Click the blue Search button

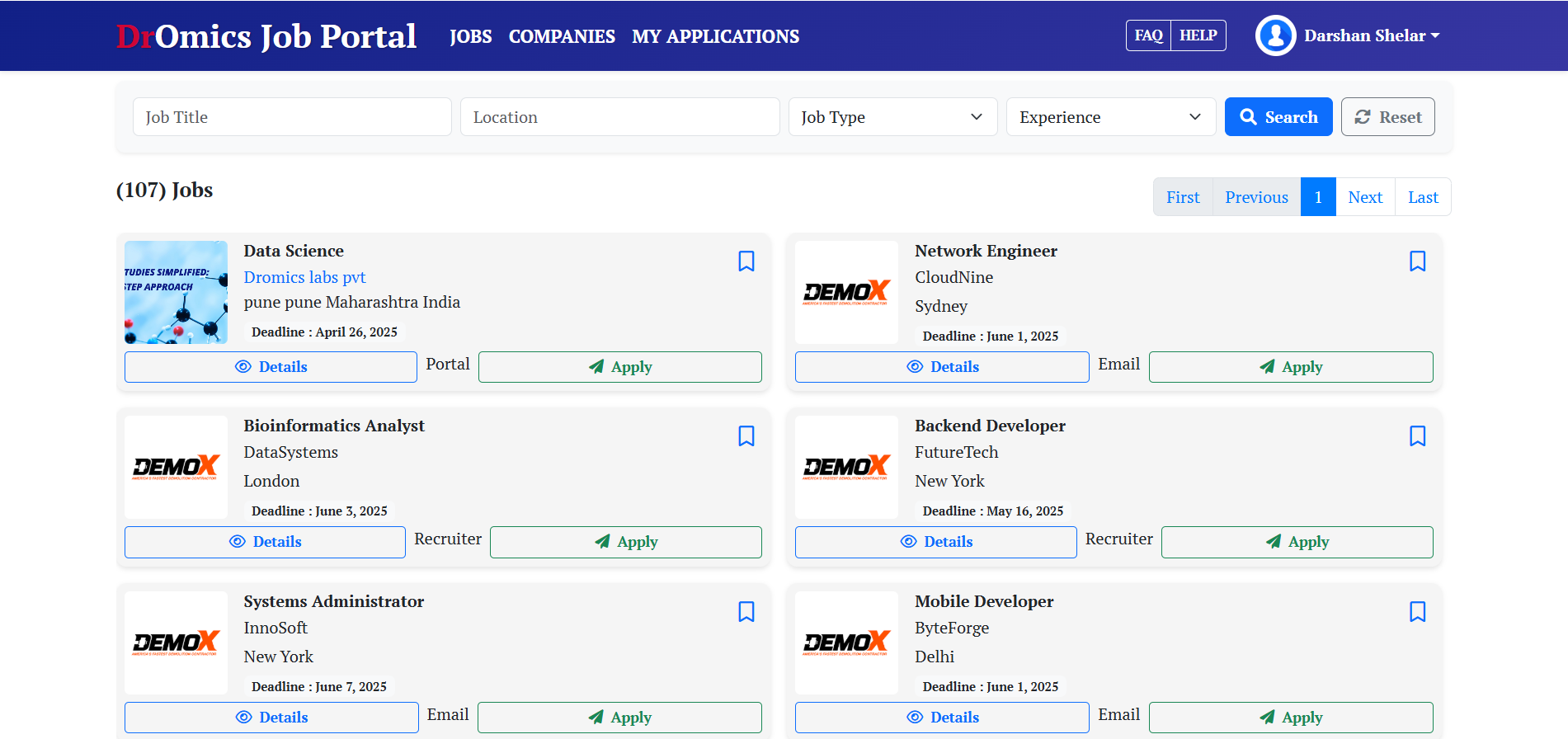pyautogui.click(x=1278, y=117)
